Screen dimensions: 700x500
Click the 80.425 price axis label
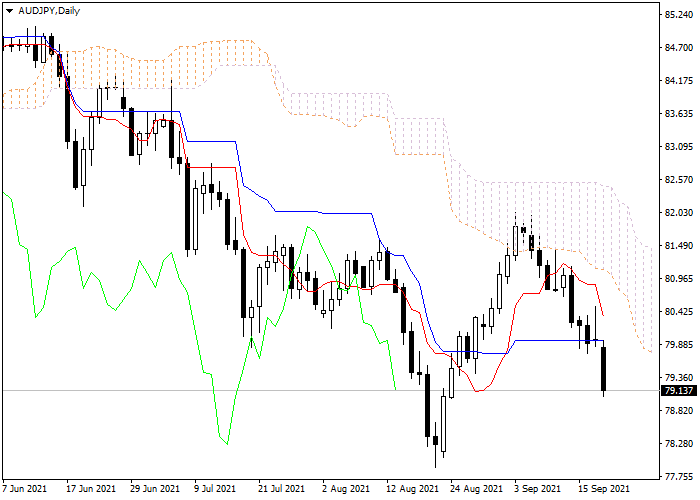click(x=679, y=312)
